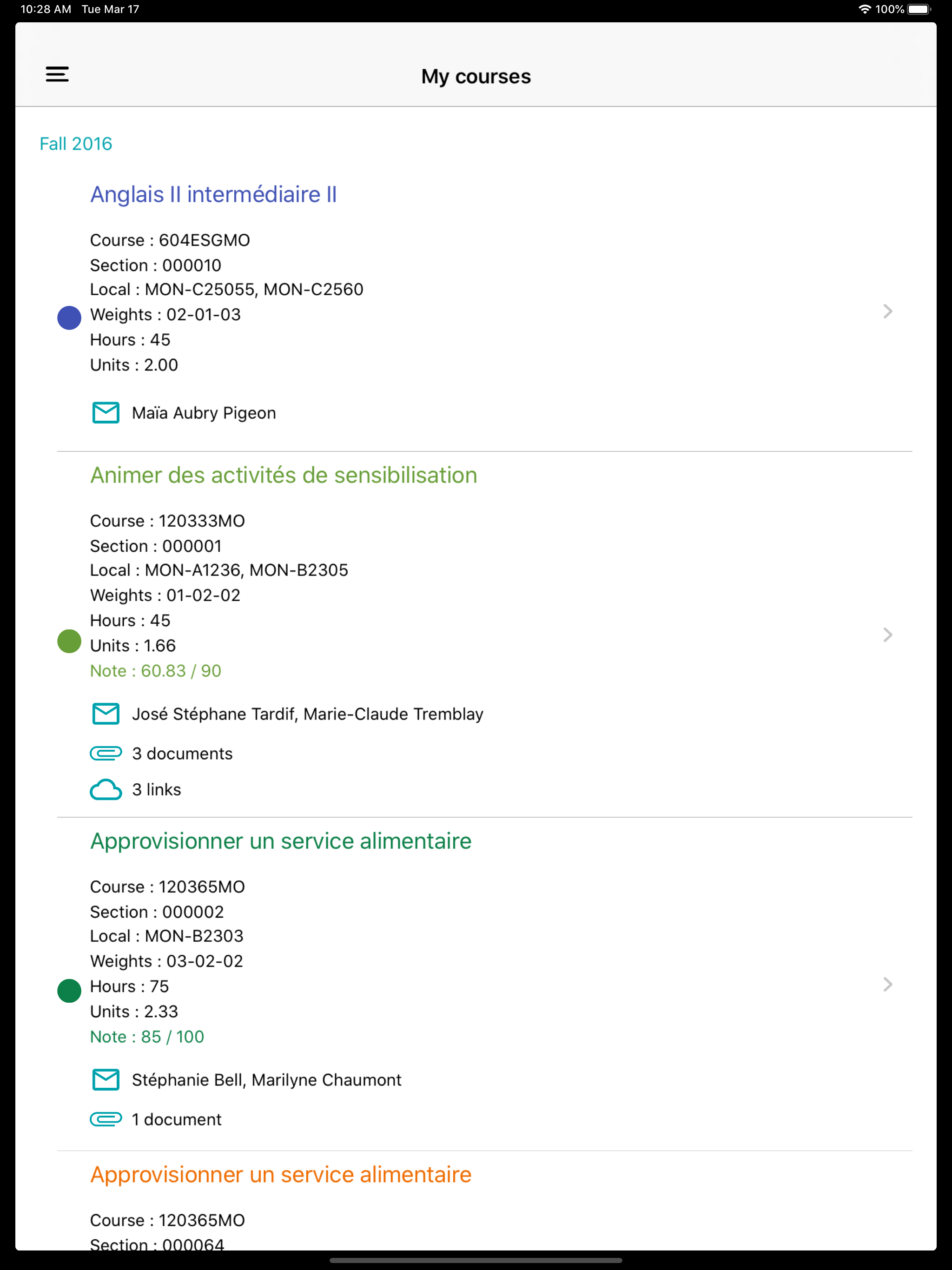Tap Local : MON-A1236, MON-B2305

[x=219, y=570]
